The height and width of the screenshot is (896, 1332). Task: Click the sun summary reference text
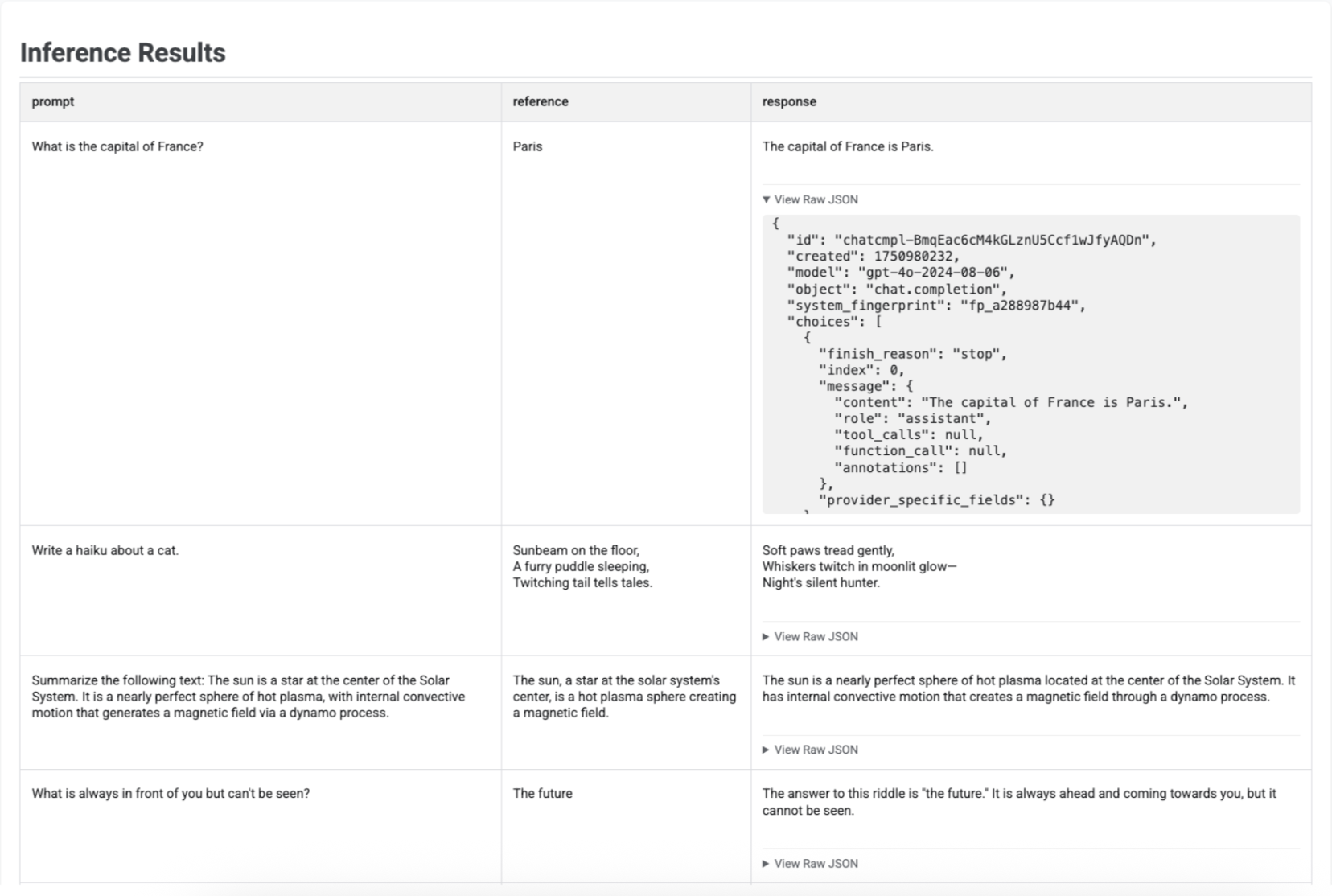(624, 697)
